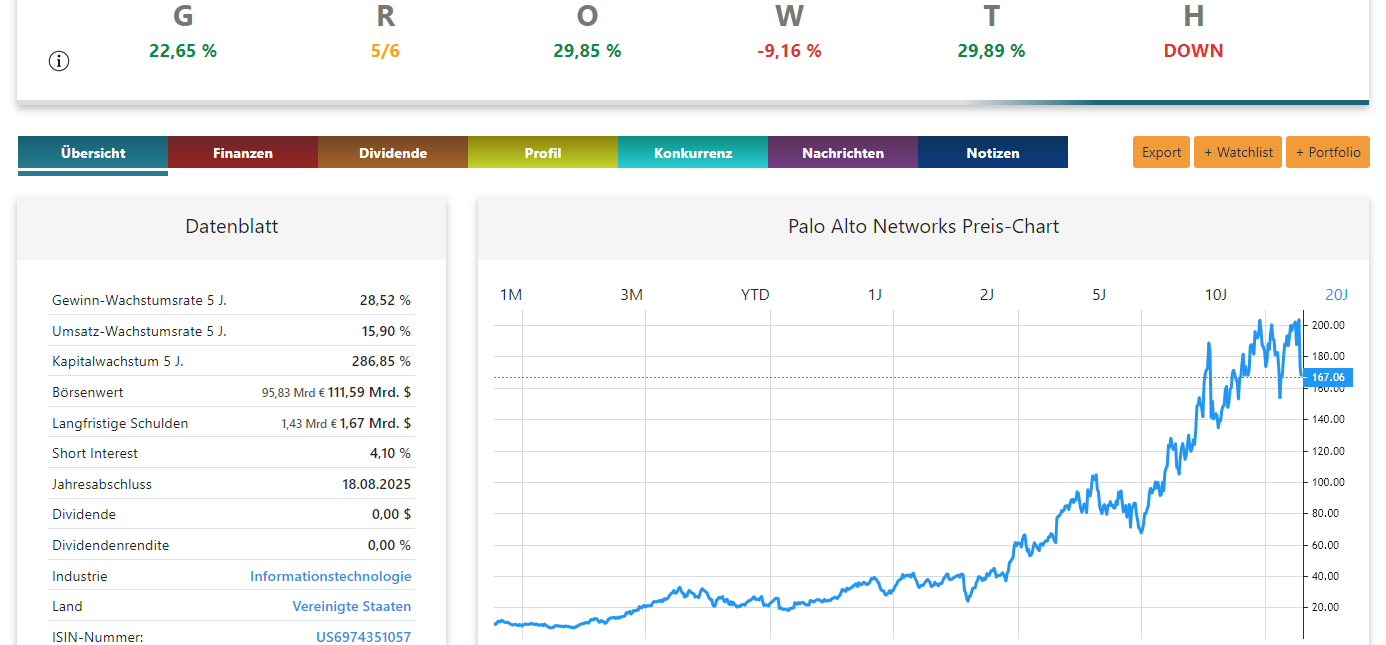Click the market cap 111,59 Mrd. $
Screen dimensions: 1386x645
click(x=369, y=392)
